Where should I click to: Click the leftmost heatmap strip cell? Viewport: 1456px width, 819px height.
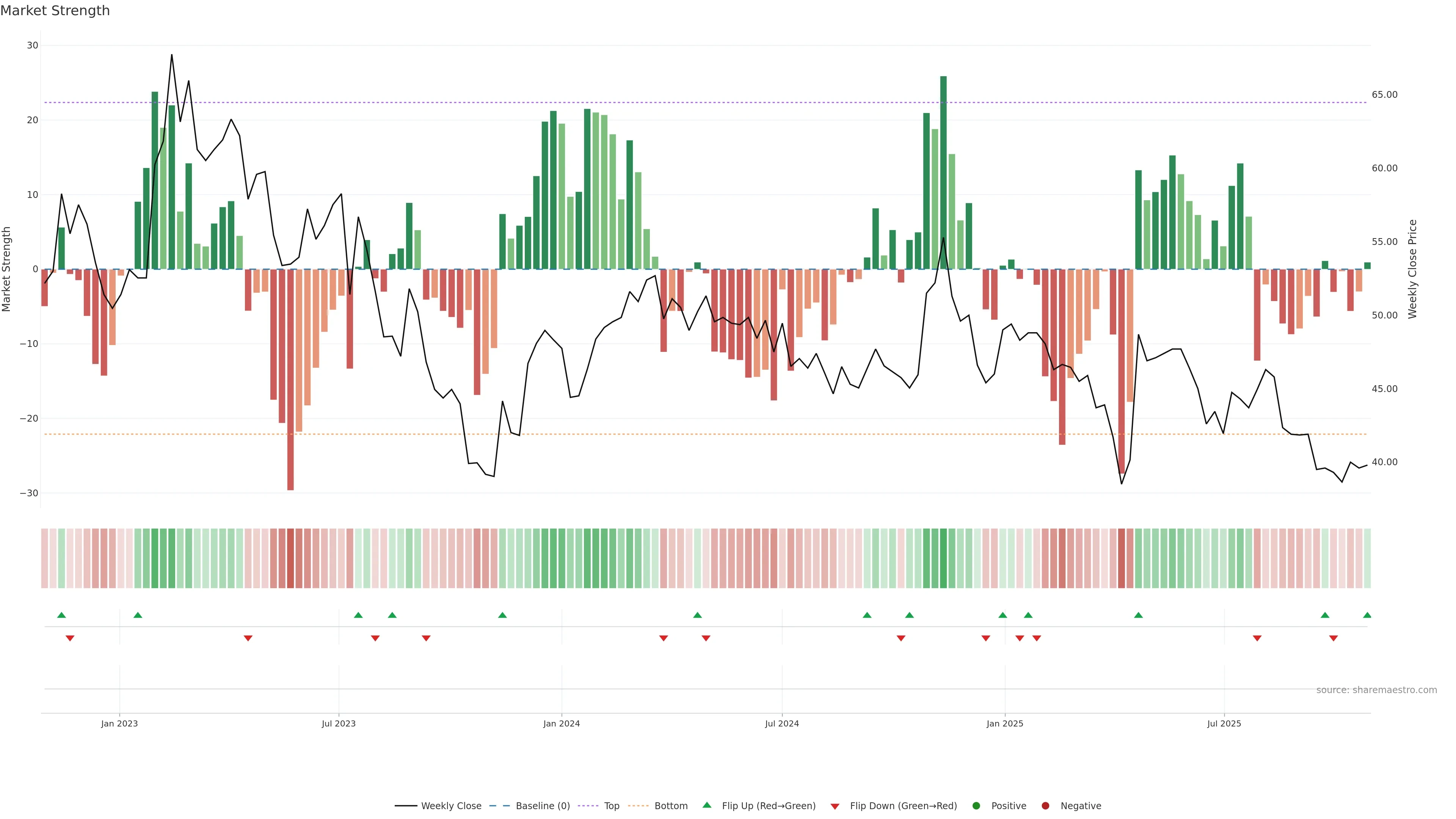44,559
